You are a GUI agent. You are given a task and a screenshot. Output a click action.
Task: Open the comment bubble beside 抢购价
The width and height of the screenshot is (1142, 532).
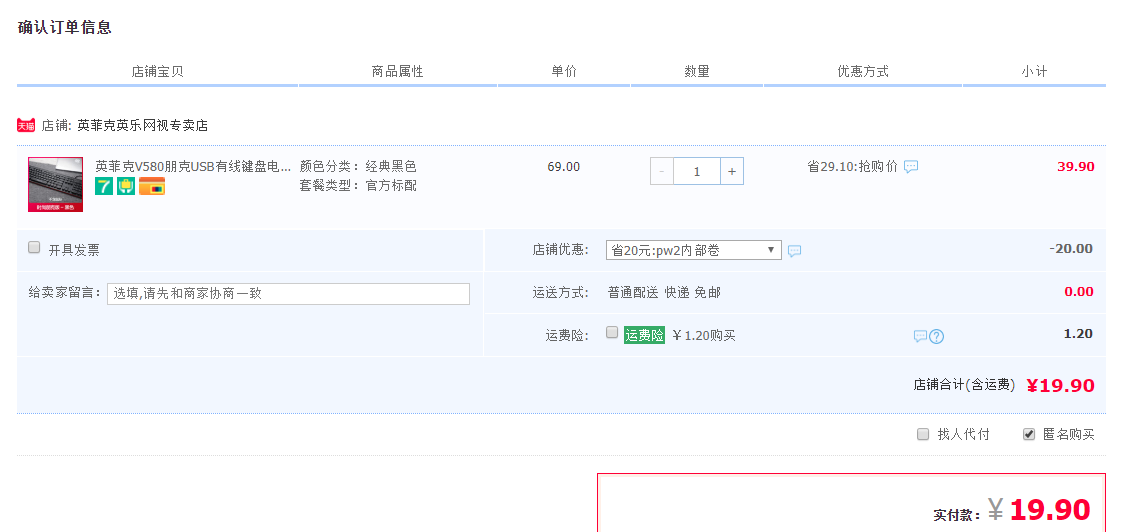coord(911,167)
